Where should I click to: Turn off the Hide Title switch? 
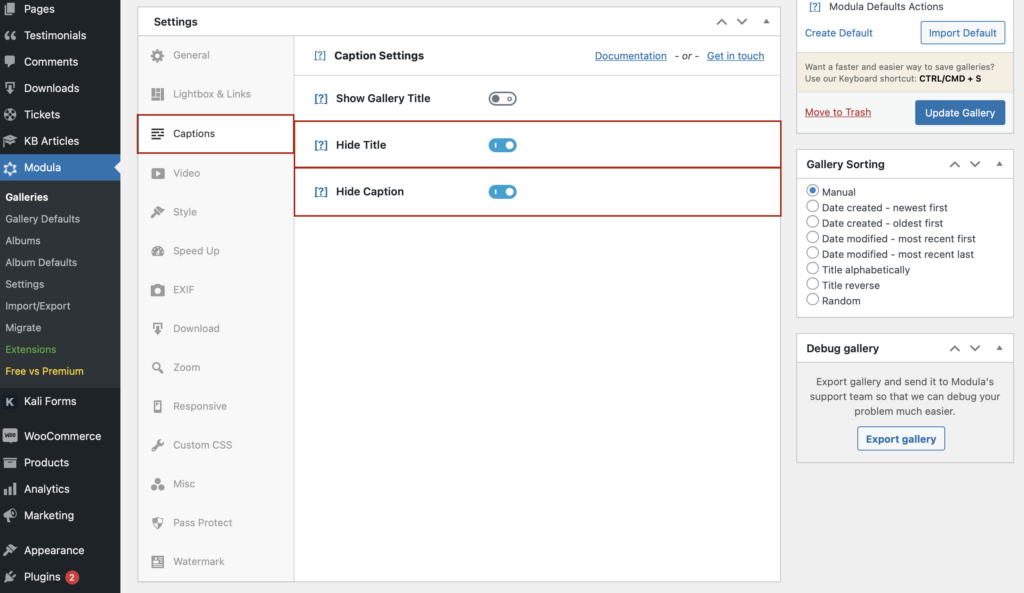pos(502,145)
